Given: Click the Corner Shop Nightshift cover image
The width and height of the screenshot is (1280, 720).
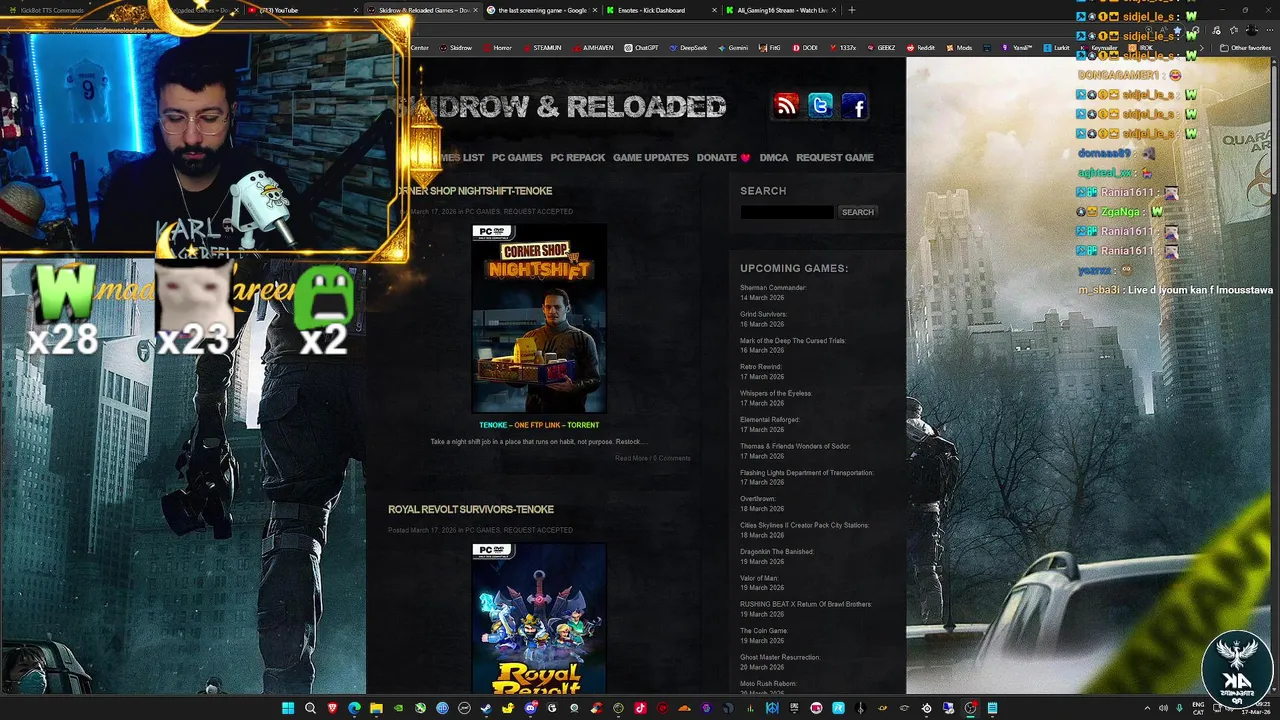Looking at the screenshot, I should coord(539,319).
